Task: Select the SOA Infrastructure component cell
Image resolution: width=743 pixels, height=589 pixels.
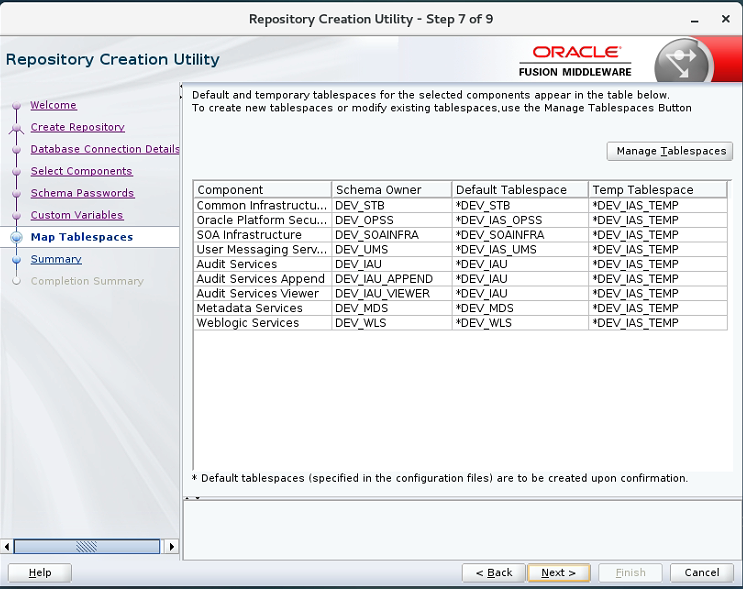Action: pos(263,235)
